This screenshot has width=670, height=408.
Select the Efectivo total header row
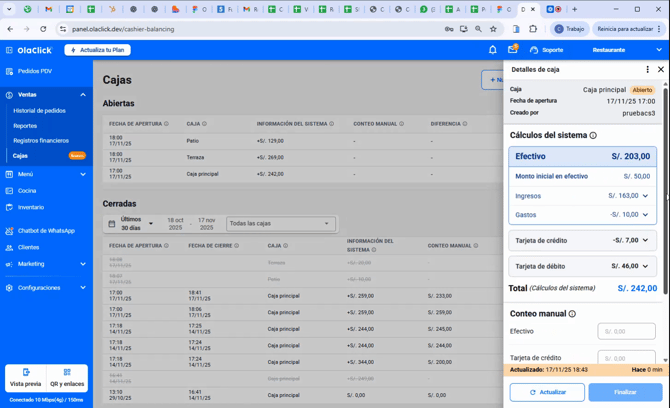tap(582, 156)
